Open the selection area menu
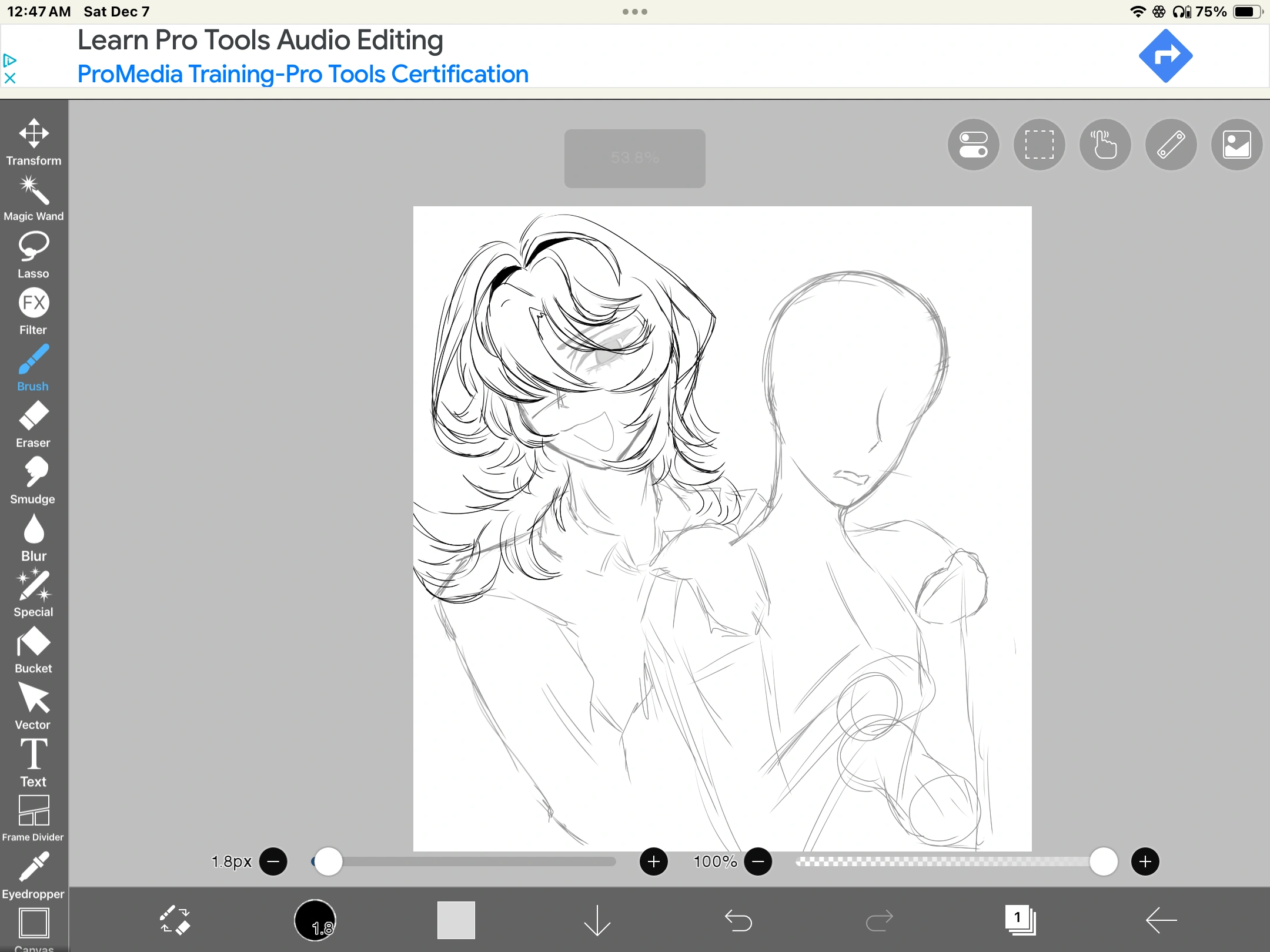The width and height of the screenshot is (1270, 952). pyautogui.click(x=1039, y=145)
